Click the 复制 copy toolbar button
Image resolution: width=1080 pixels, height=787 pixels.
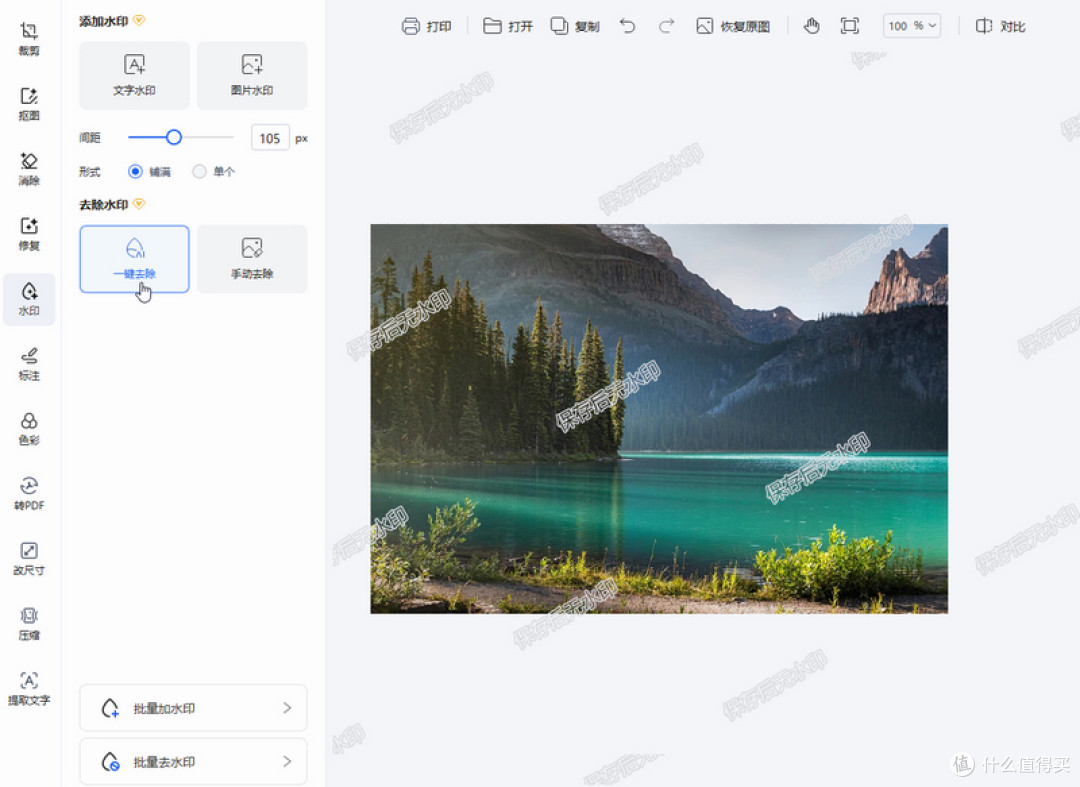click(575, 26)
